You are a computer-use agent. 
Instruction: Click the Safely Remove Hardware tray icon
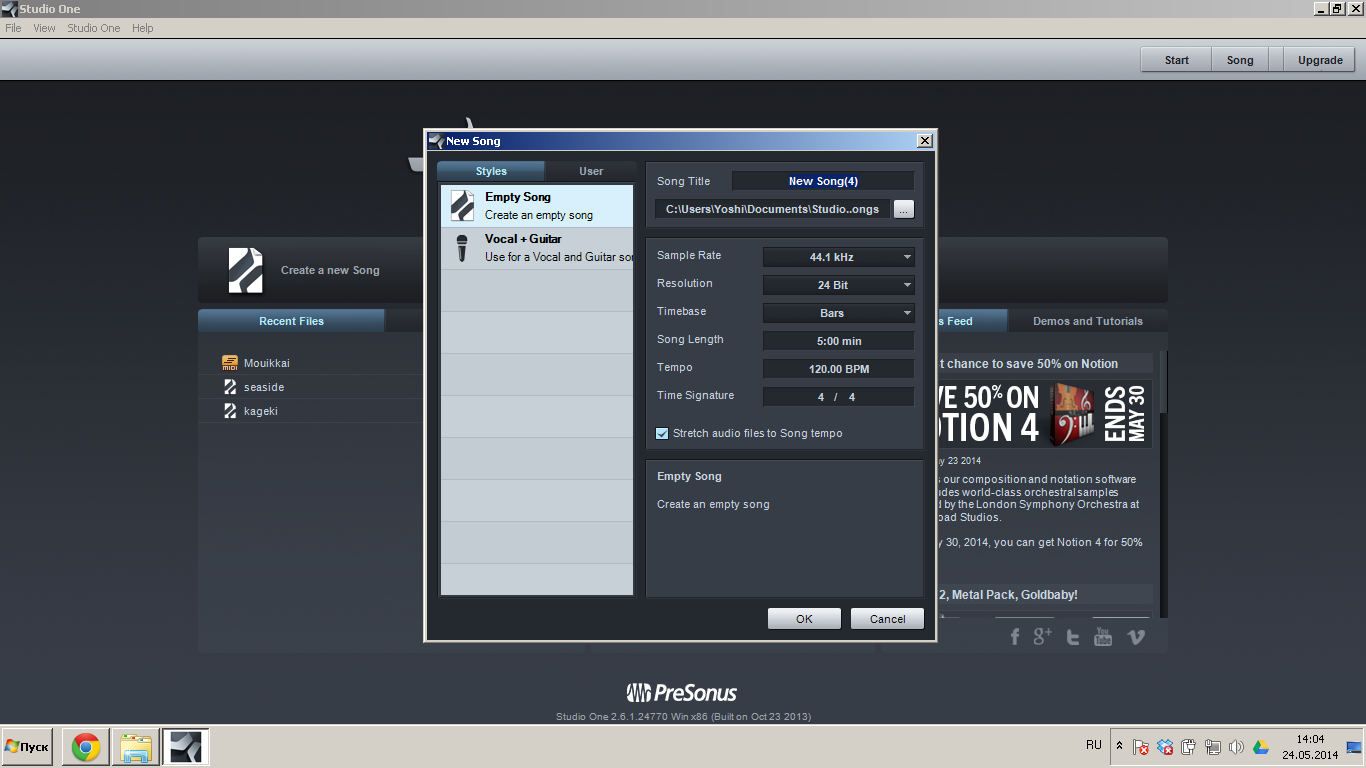pyautogui.click(x=1189, y=747)
